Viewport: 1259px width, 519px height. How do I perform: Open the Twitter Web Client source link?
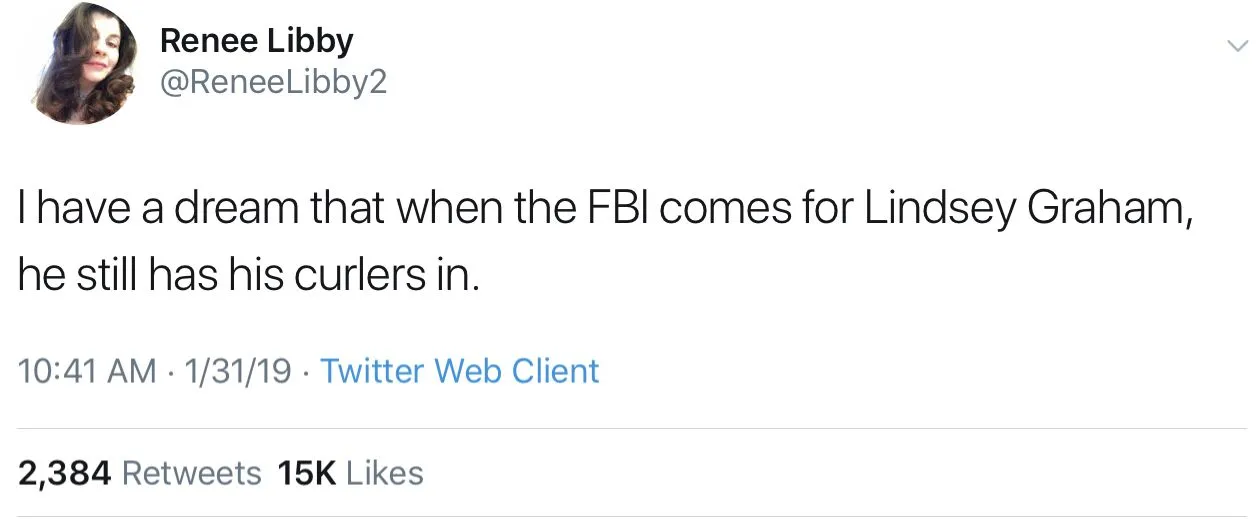tap(459, 371)
